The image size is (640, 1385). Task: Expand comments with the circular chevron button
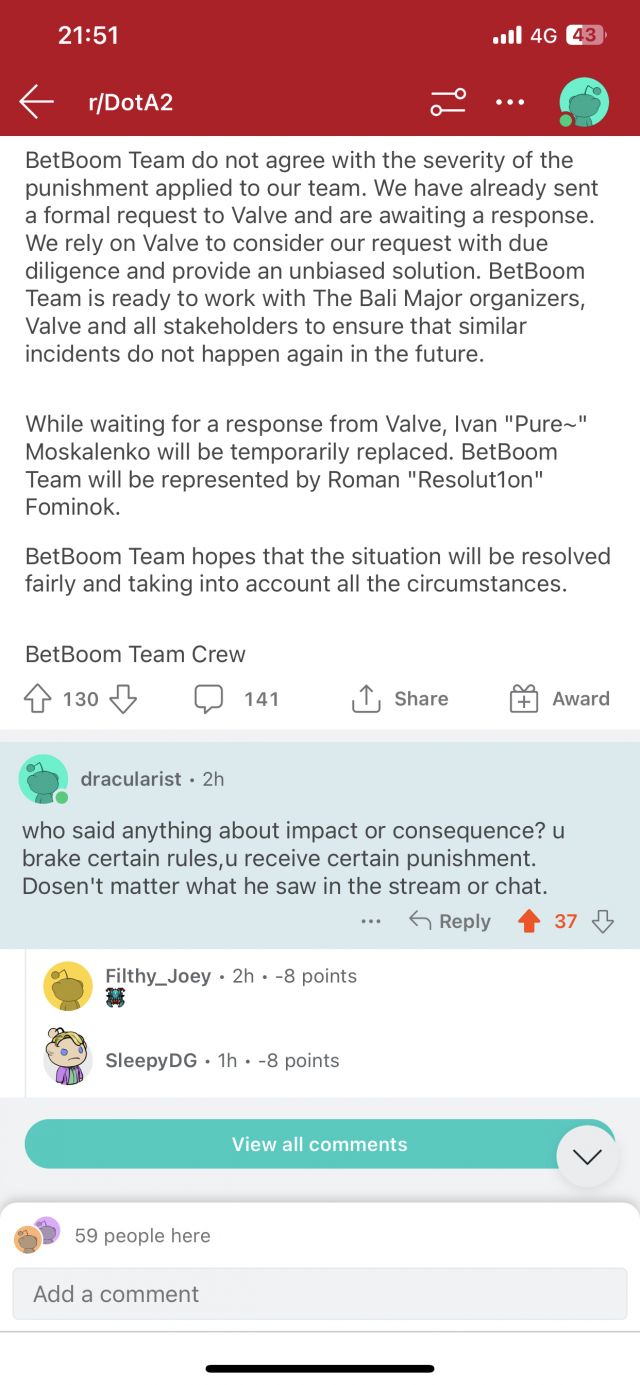click(586, 1157)
